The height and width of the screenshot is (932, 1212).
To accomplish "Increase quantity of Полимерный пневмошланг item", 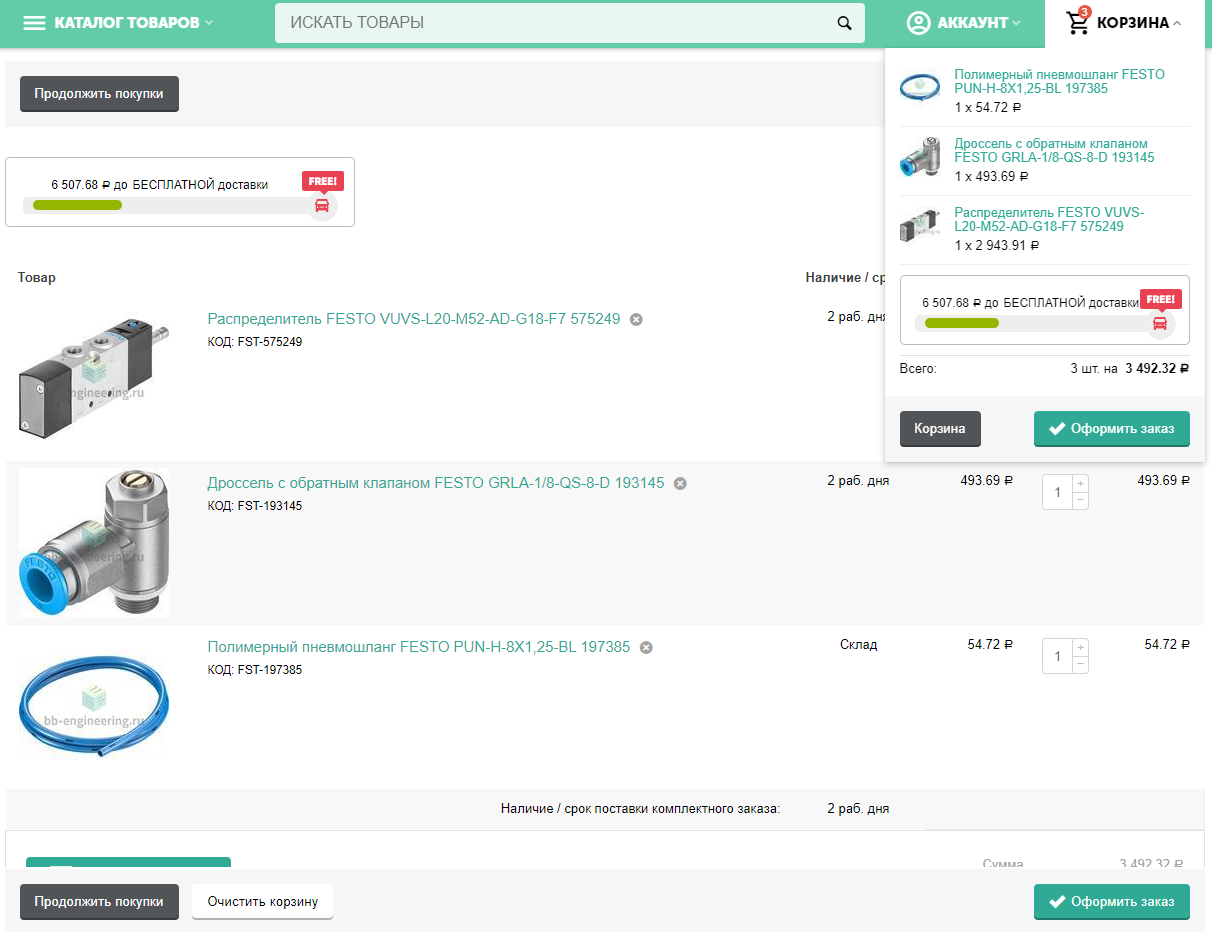I will (x=1080, y=647).
